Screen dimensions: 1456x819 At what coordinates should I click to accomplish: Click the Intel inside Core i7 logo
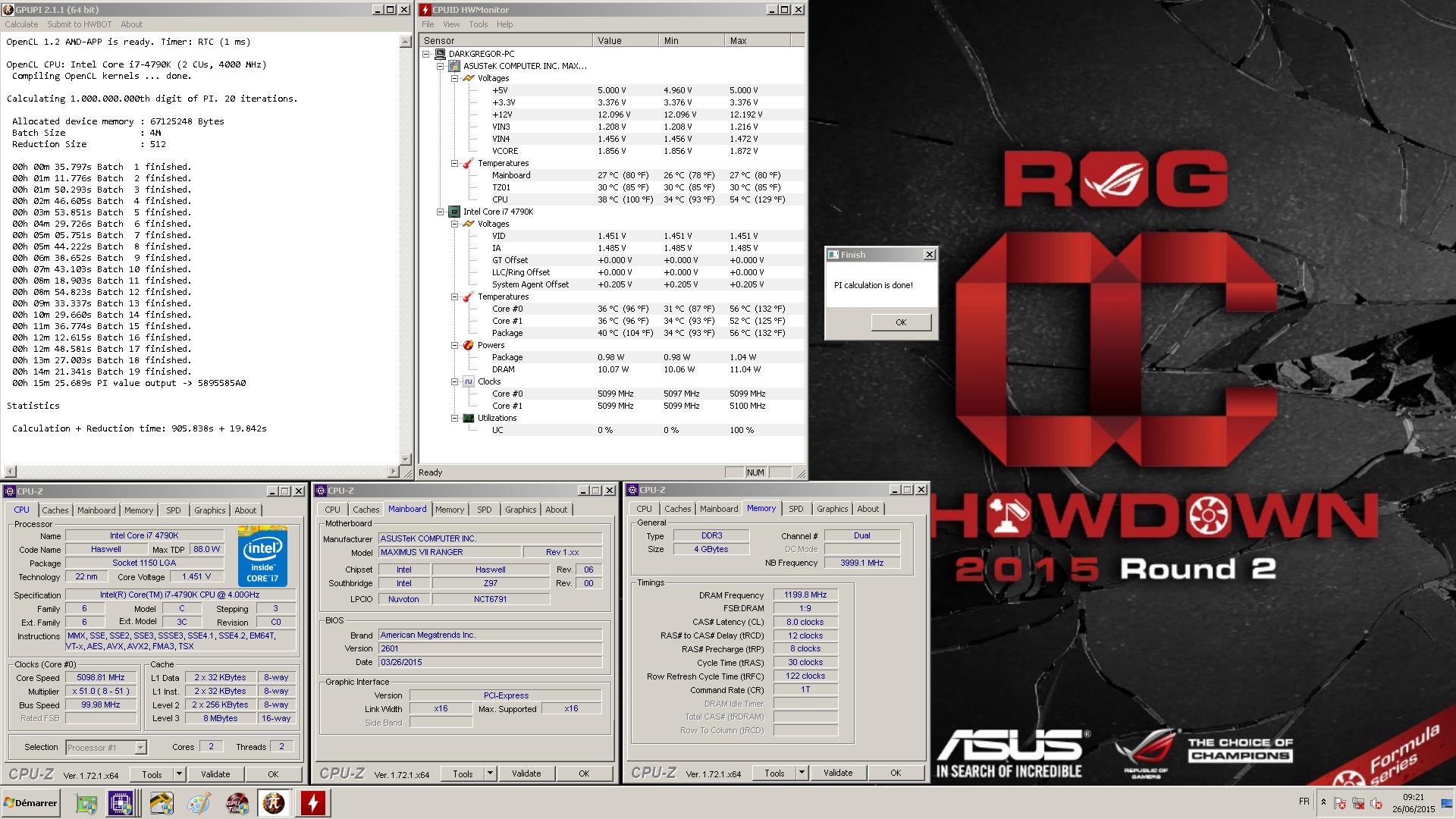pyautogui.click(x=262, y=556)
